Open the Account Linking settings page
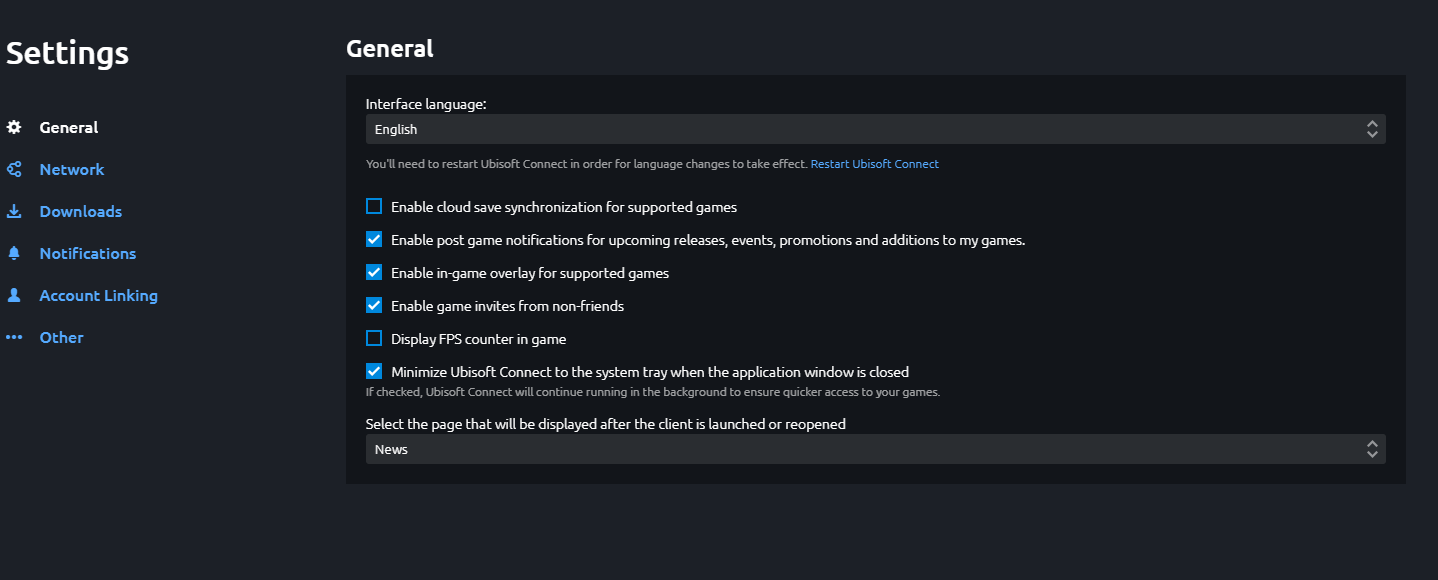 98,295
